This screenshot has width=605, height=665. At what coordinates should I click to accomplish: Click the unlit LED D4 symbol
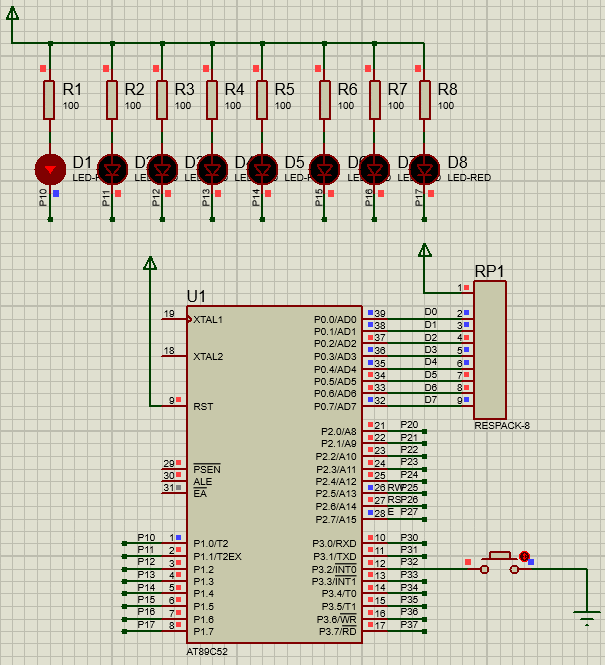[212, 170]
